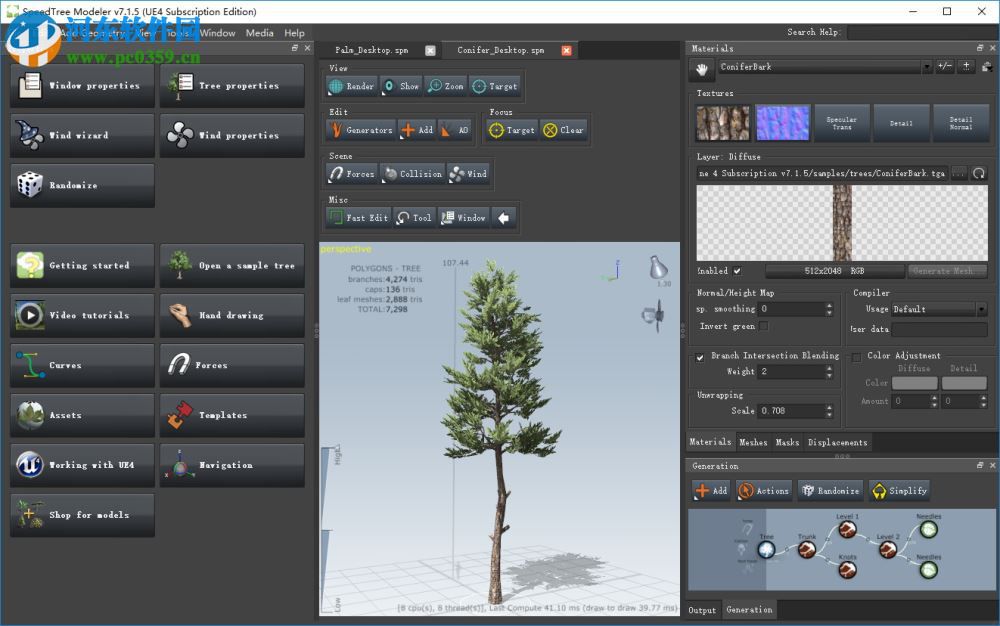Viewport: 1000px width, 626px height.
Task: Select the Collision tool
Action: coord(412,173)
